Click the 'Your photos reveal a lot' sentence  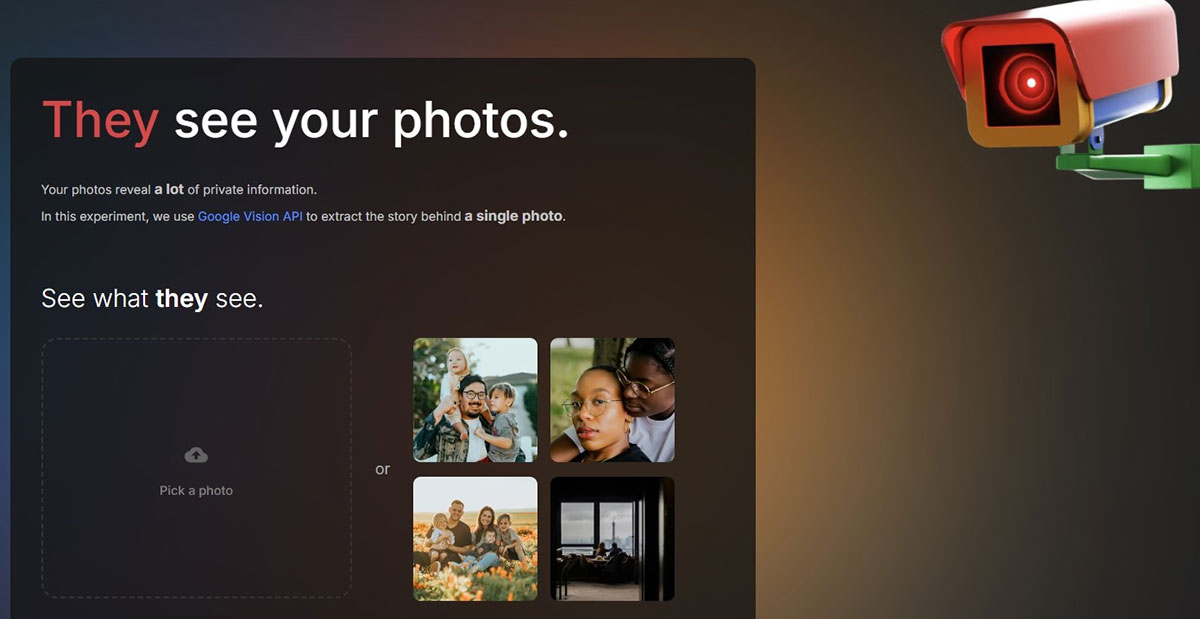179,189
